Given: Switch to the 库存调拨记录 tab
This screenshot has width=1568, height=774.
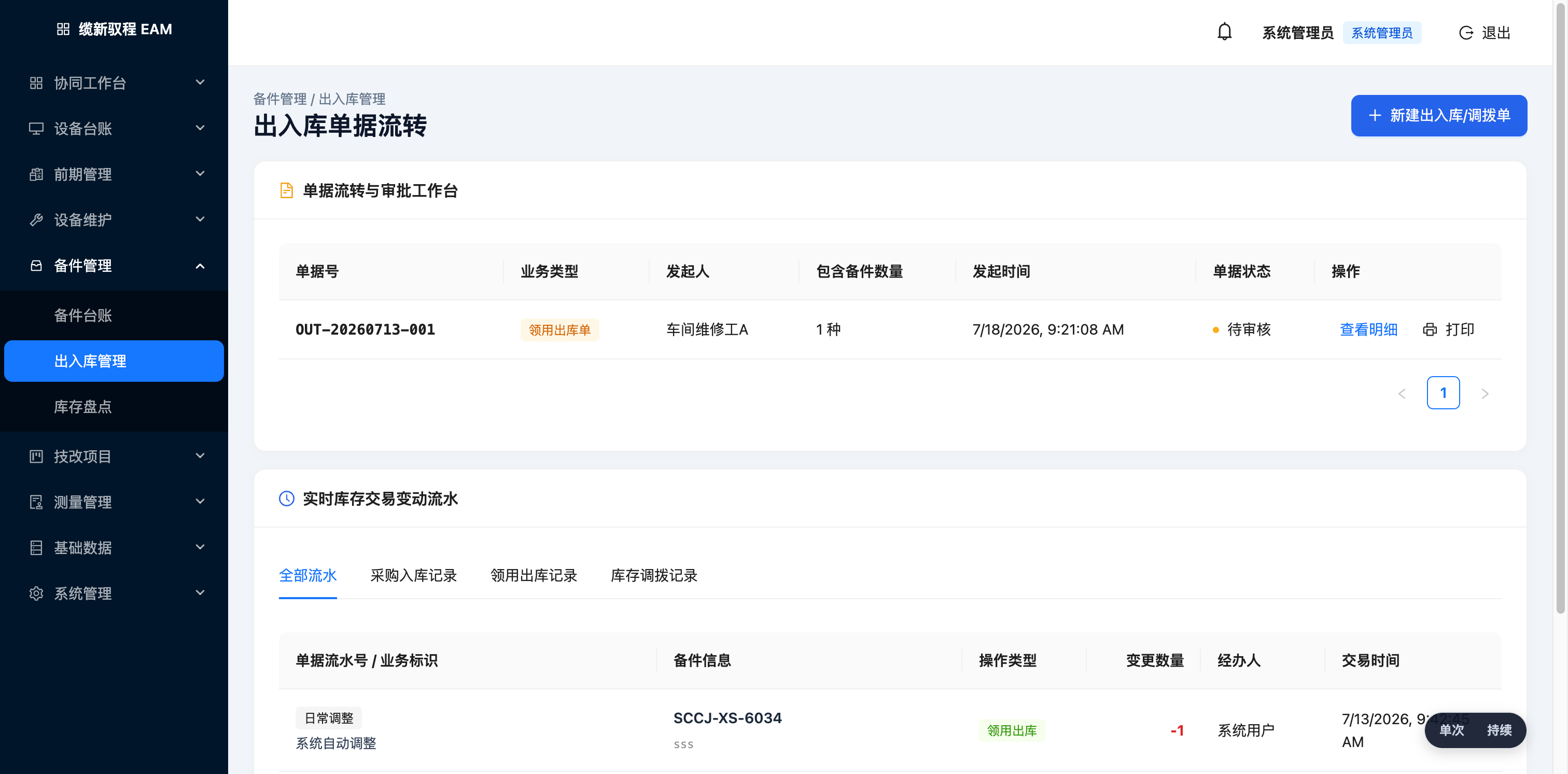Looking at the screenshot, I should click(654, 575).
